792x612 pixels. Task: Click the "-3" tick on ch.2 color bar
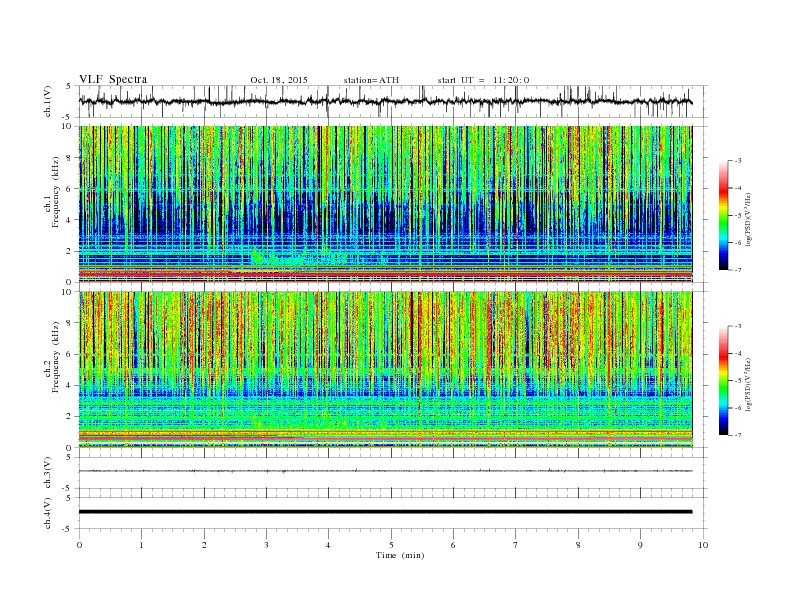(x=738, y=326)
